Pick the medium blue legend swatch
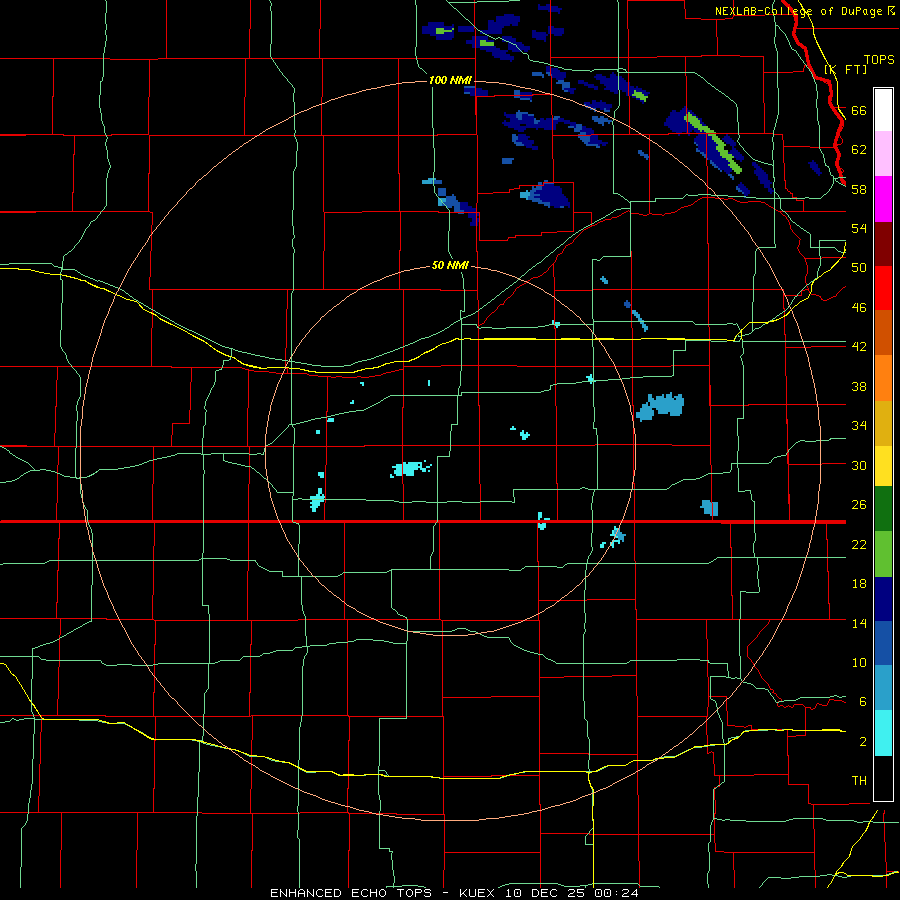The height and width of the screenshot is (900, 900). pos(883,643)
